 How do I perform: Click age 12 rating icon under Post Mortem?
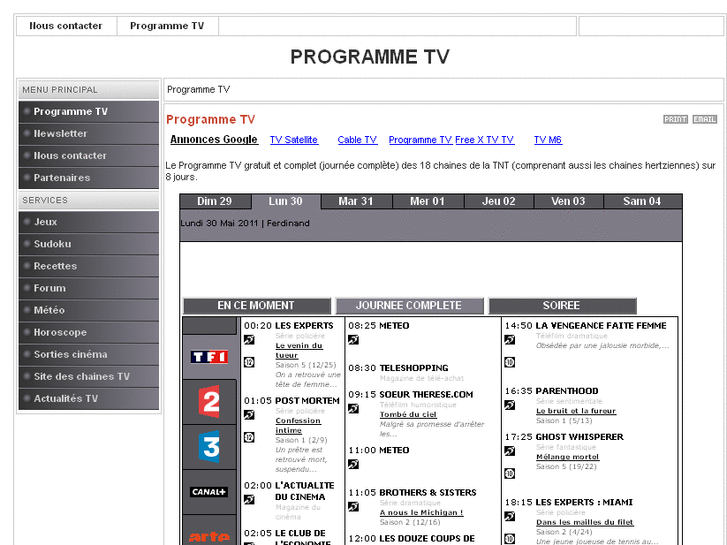click(249, 437)
